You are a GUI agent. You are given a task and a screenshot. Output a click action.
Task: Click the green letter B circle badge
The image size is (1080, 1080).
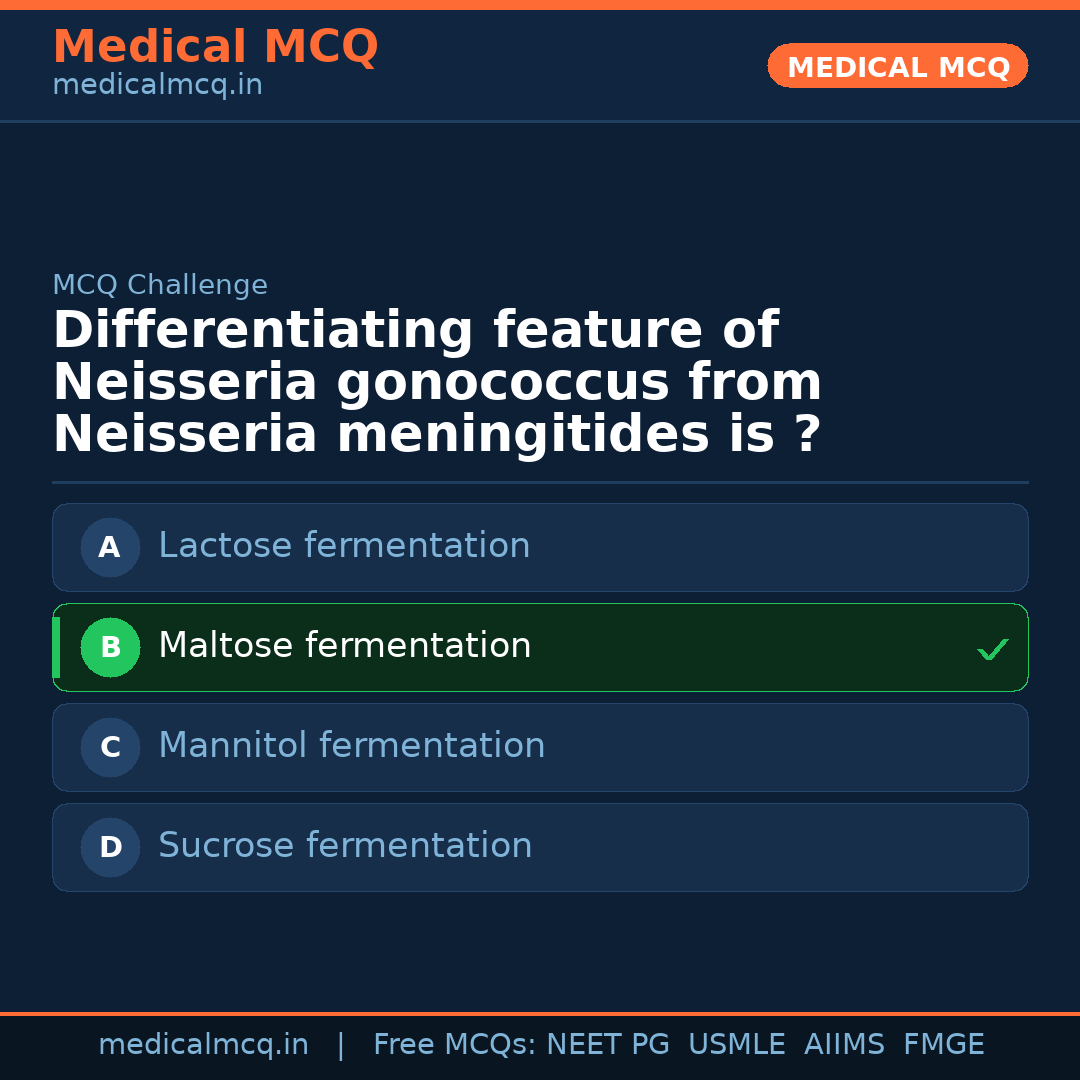110,647
